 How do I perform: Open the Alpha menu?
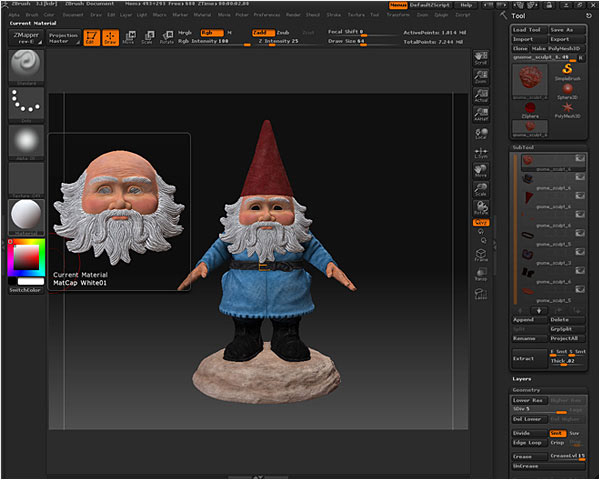pyautogui.click(x=14, y=15)
